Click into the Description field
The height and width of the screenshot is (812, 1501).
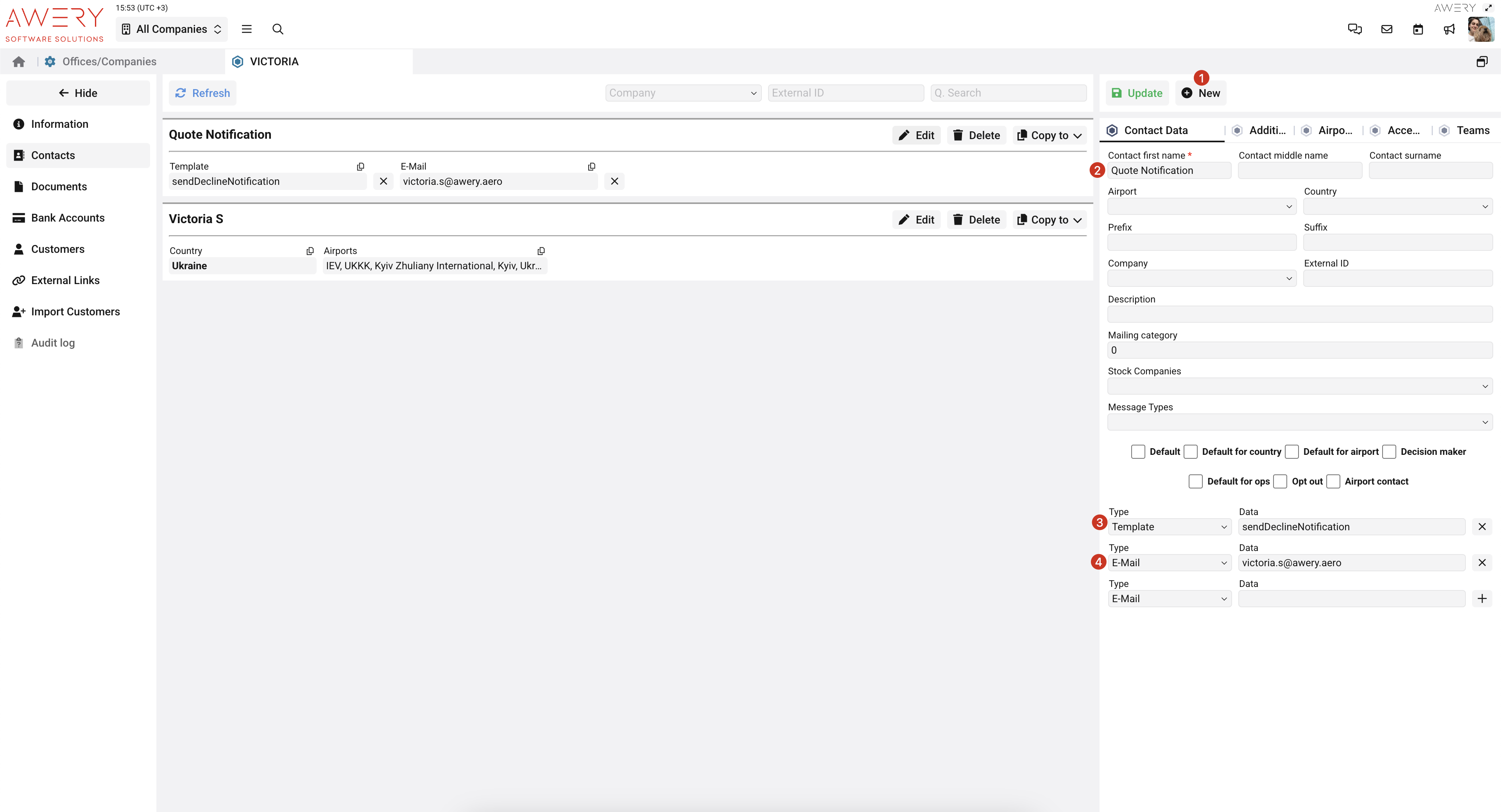[1299, 315]
